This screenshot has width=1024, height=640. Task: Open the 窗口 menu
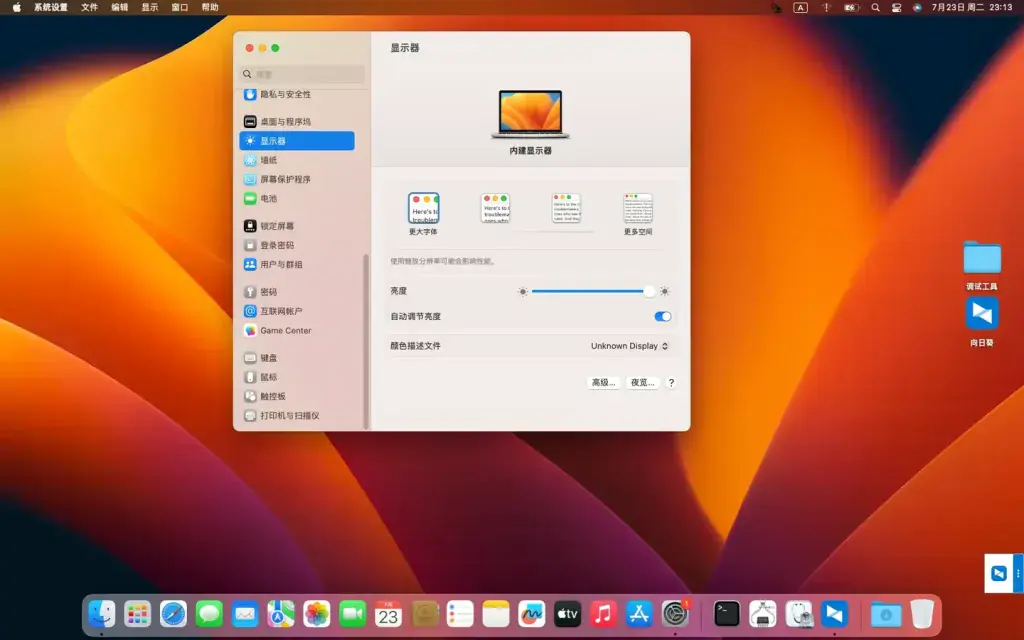(180, 7)
